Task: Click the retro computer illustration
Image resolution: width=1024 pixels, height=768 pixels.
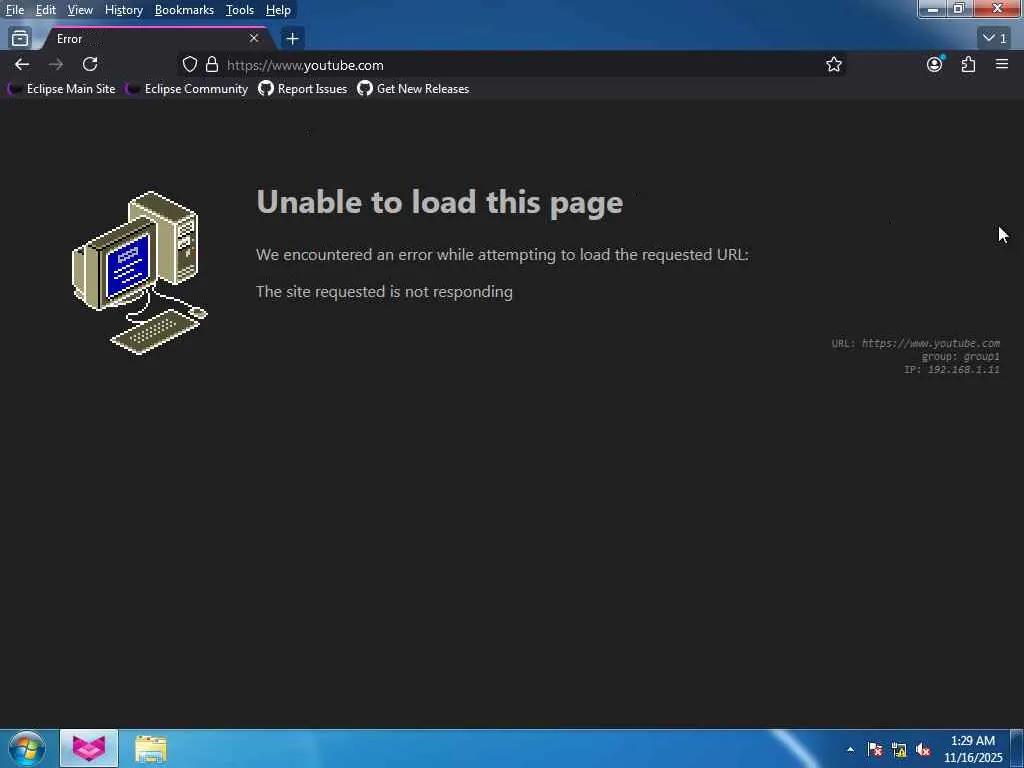Action: pyautogui.click(x=140, y=273)
